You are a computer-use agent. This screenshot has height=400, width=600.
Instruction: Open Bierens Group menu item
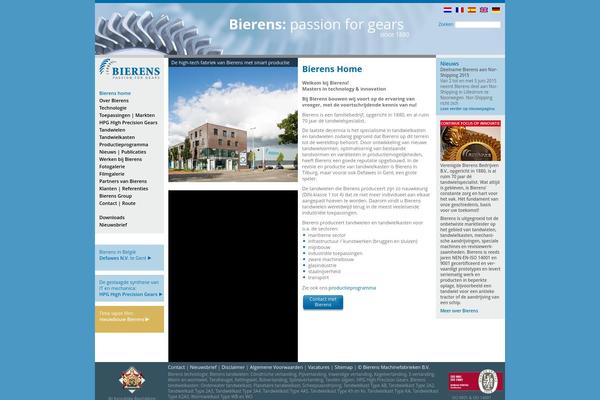pos(115,196)
